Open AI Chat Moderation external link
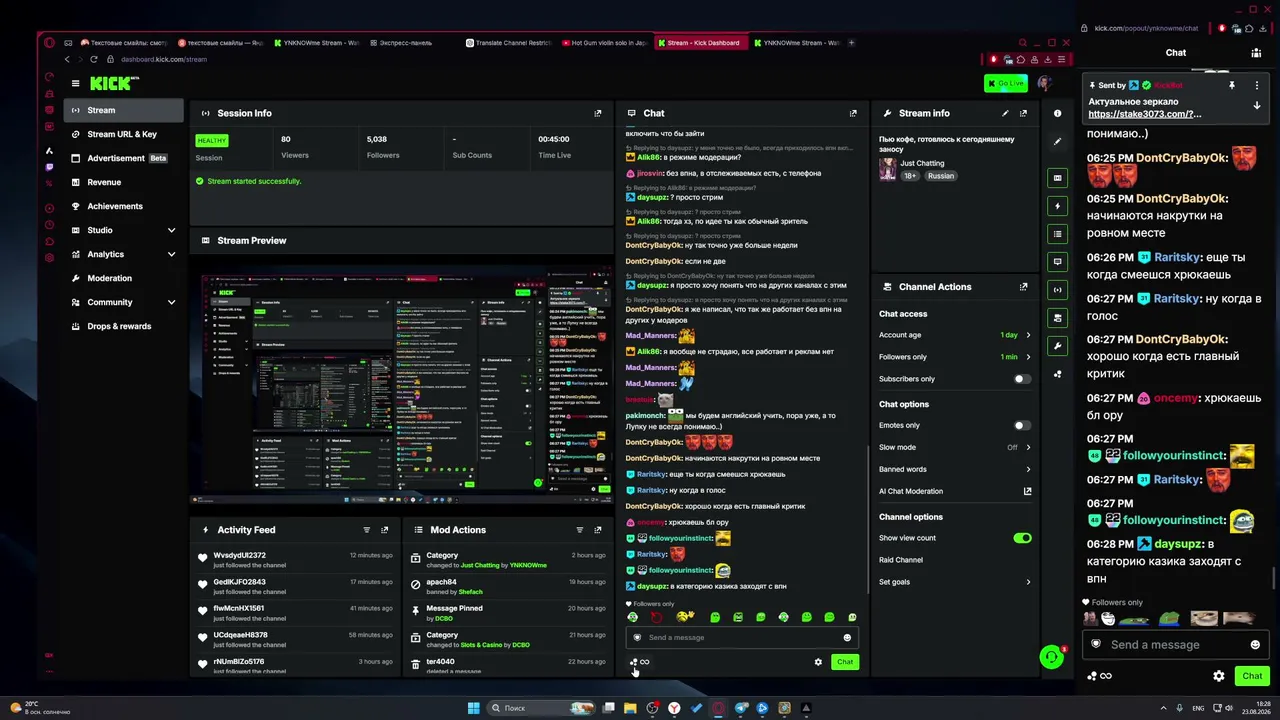The height and width of the screenshot is (720, 1280). tap(1027, 491)
